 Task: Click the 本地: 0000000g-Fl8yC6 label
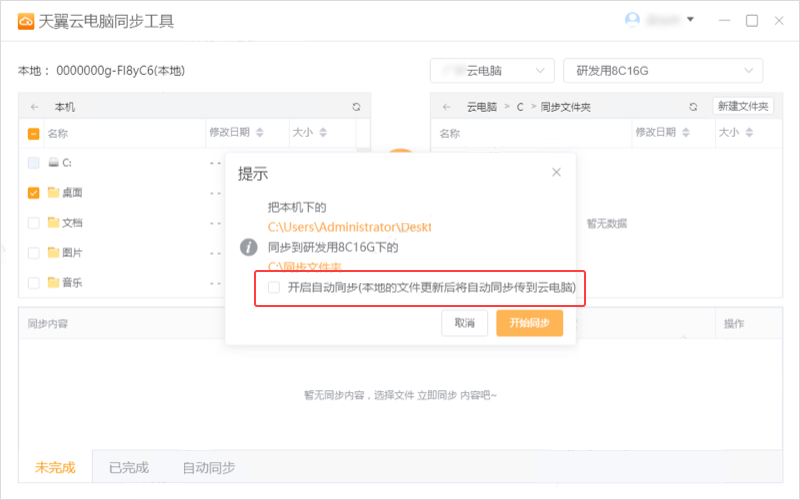[x=102, y=71]
